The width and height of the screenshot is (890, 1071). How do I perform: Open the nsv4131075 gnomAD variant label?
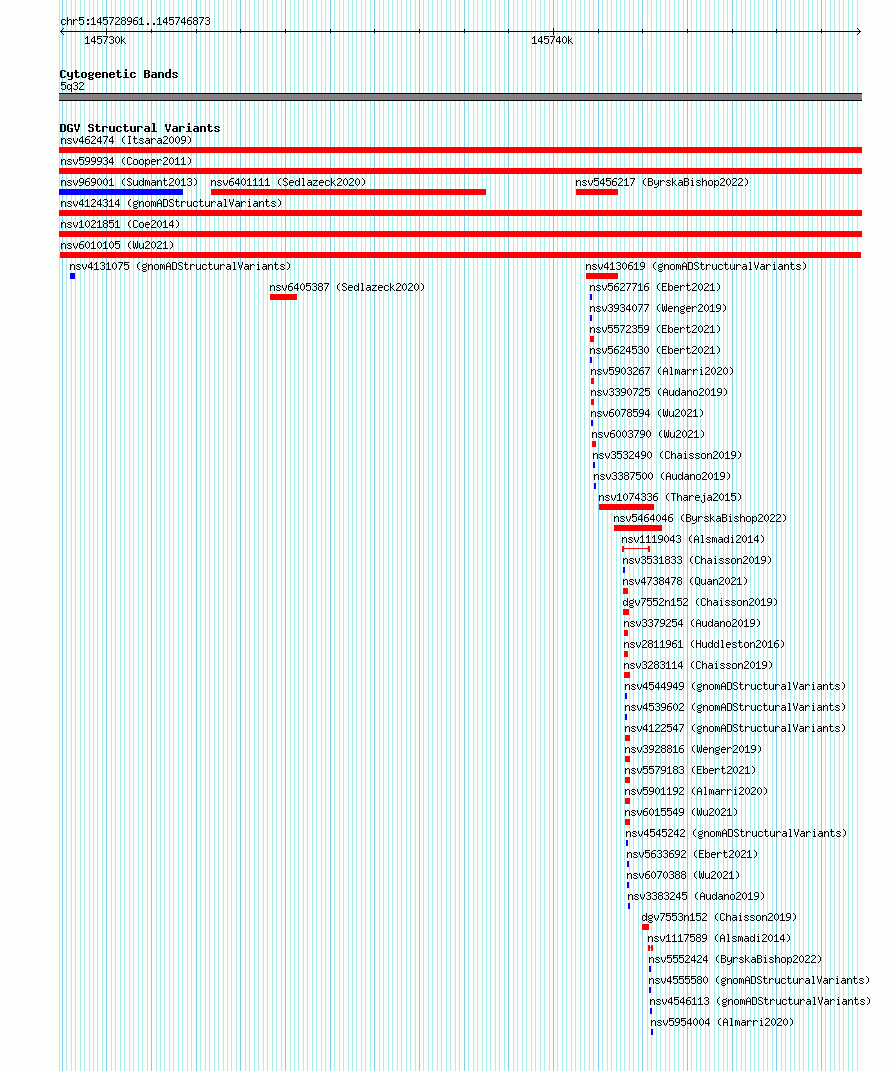180,266
